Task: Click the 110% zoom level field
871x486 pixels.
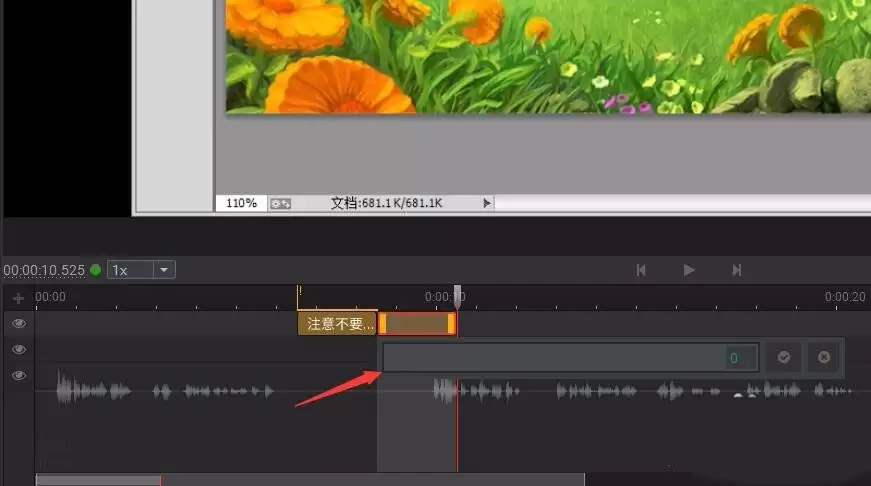Action: pyautogui.click(x=241, y=203)
